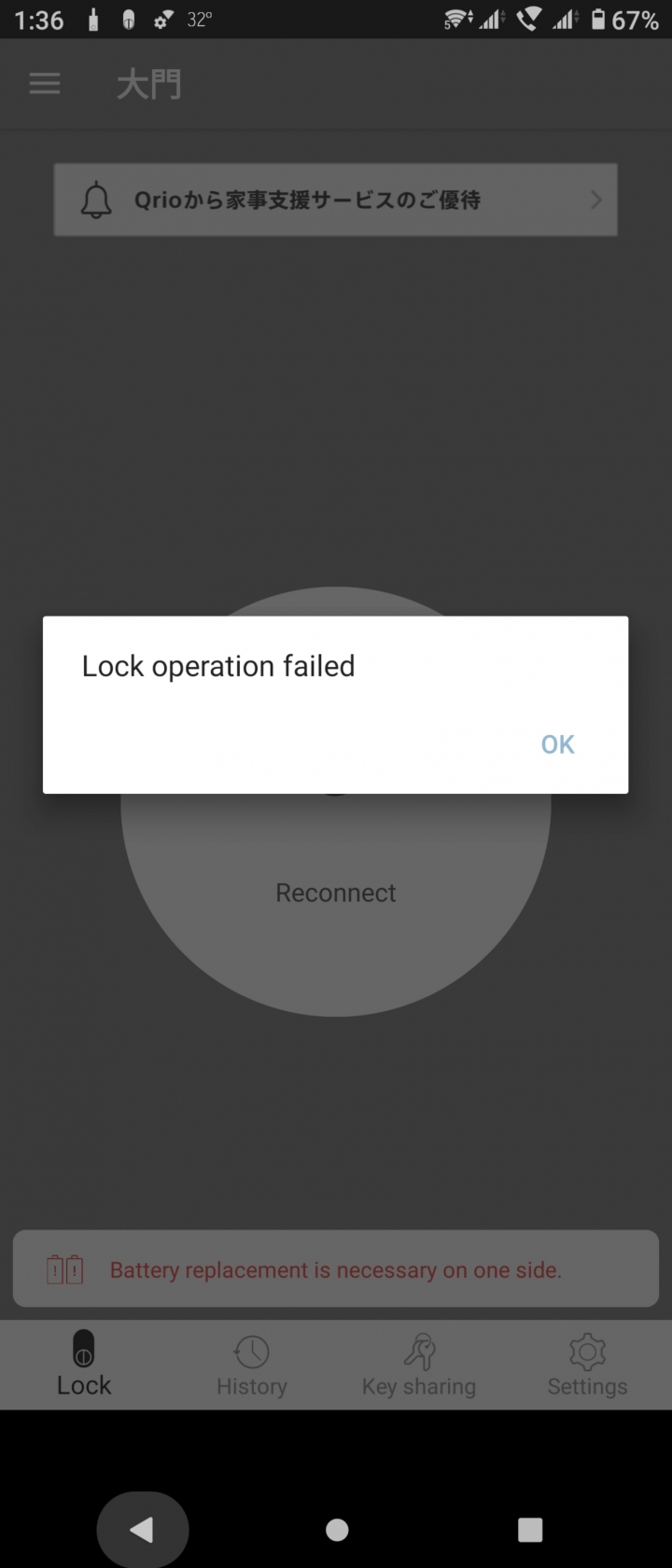Screen dimensions: 672x1568
Task: Tap the Android recent apps button
Action: coord(530,1530)
